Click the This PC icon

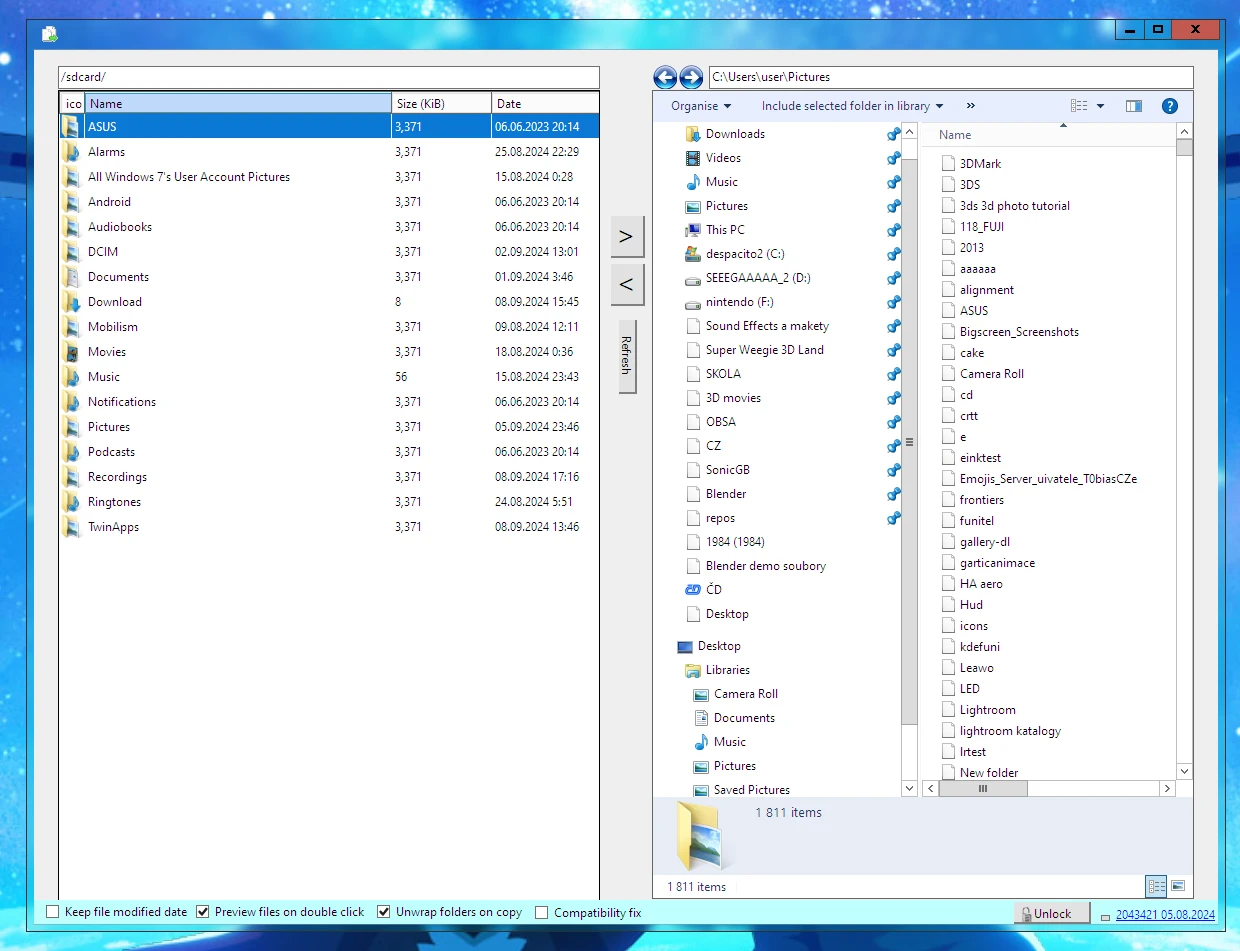click(693, 230)
